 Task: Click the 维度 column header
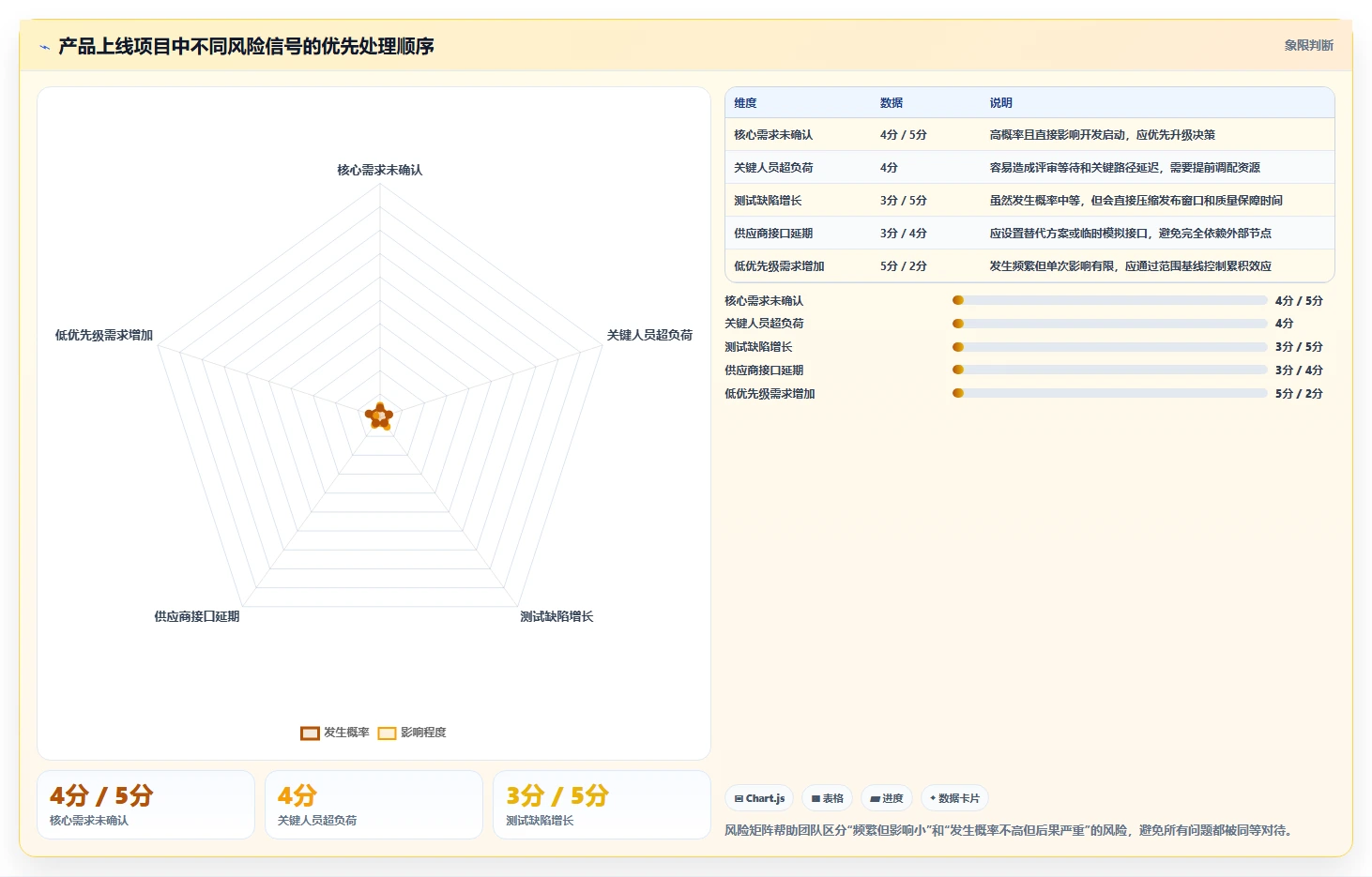(x=745, y=103)
